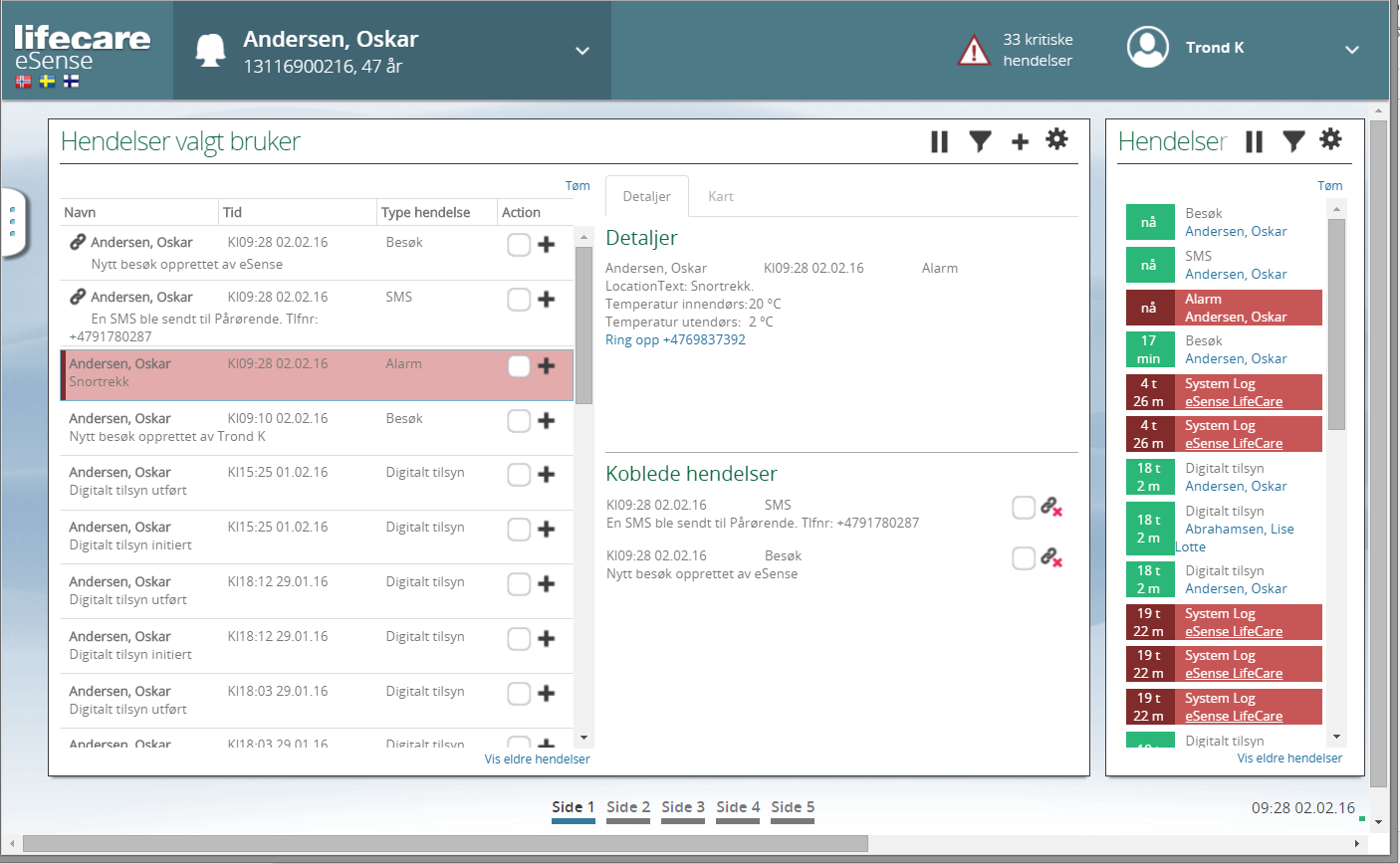Click the lifecare eSense logo
This screenshot has width=1400, height=864.
82,50
